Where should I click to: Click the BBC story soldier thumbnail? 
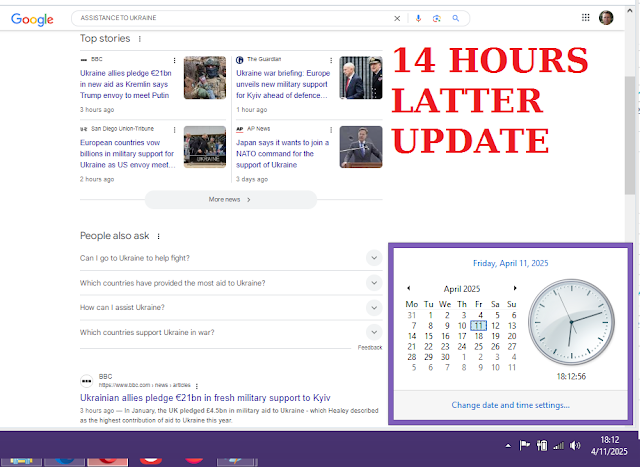click(205, 78)
